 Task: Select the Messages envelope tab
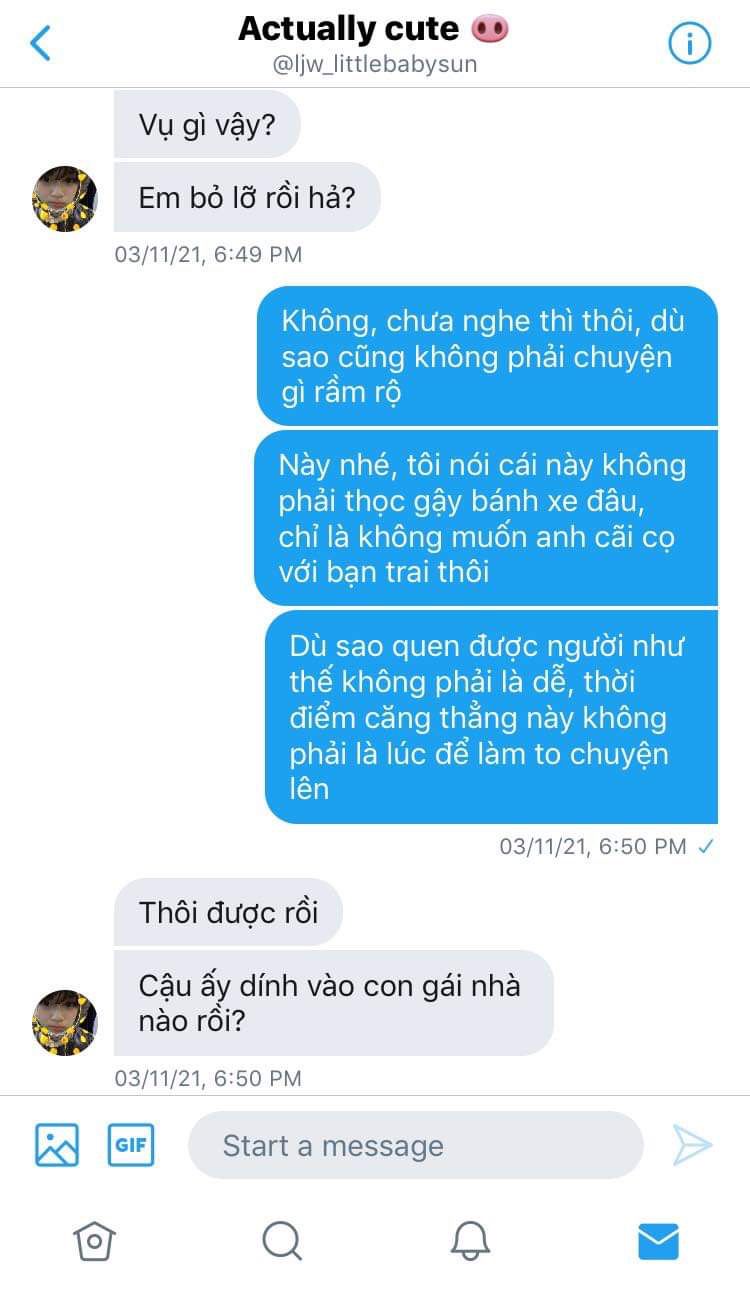click(658, 1241)
